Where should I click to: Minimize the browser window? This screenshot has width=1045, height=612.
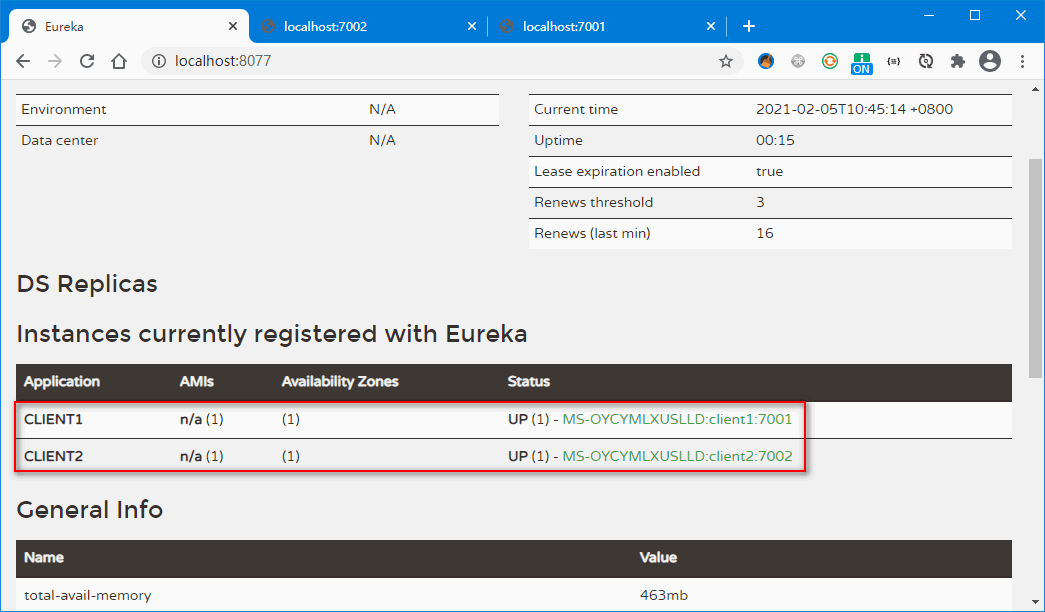click(929, 15)
